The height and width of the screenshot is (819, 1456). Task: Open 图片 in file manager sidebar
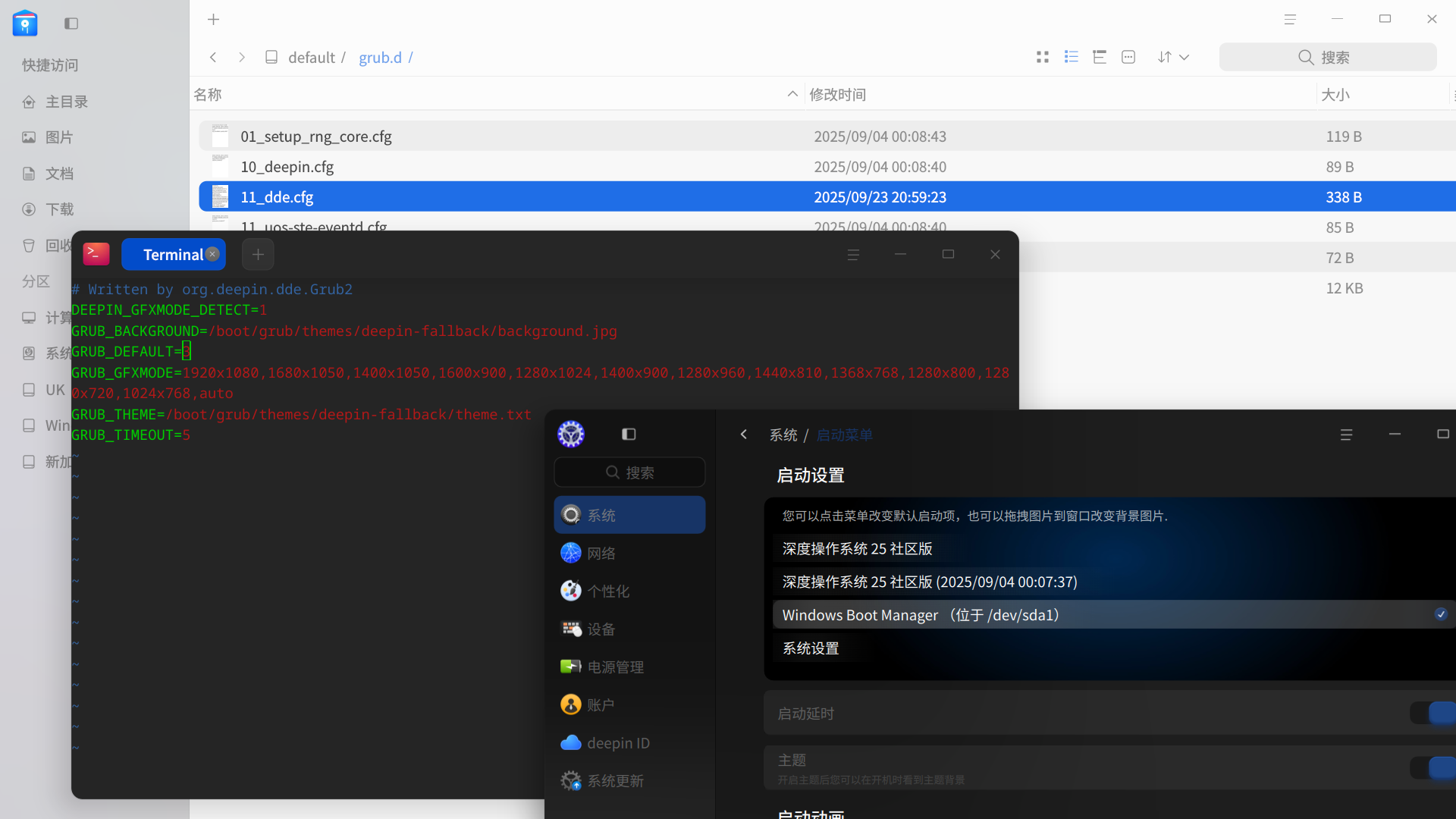59,137
